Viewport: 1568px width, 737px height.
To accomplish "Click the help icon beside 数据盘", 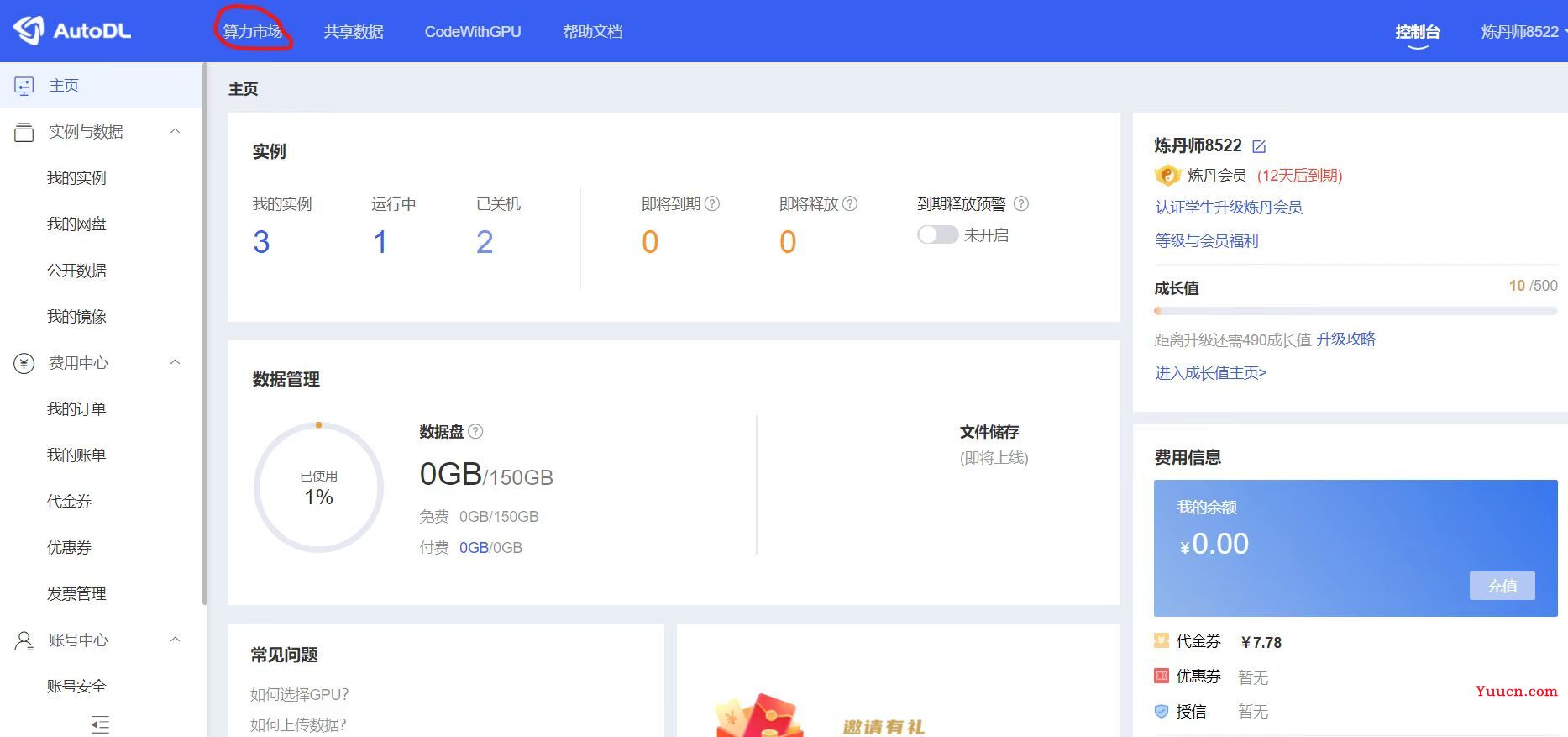I will coord(475,432).
